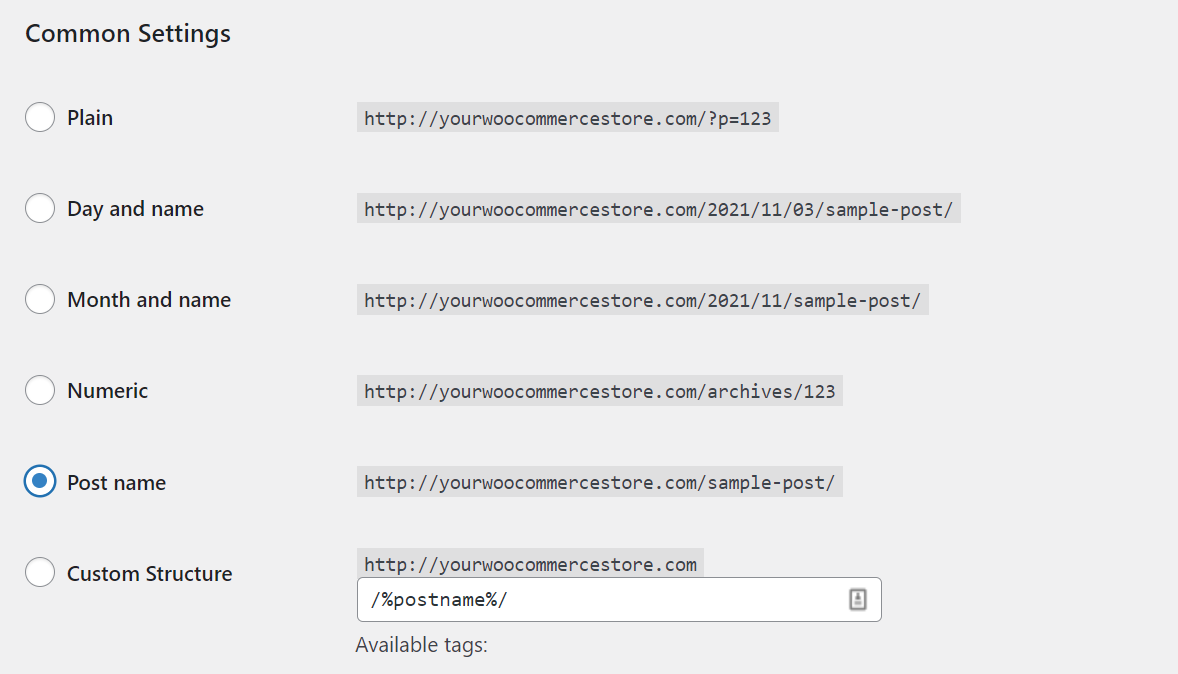This screenshot has width=1178, height=674.
Task: Click the selected Post name radio button
Action: [40, 482]
